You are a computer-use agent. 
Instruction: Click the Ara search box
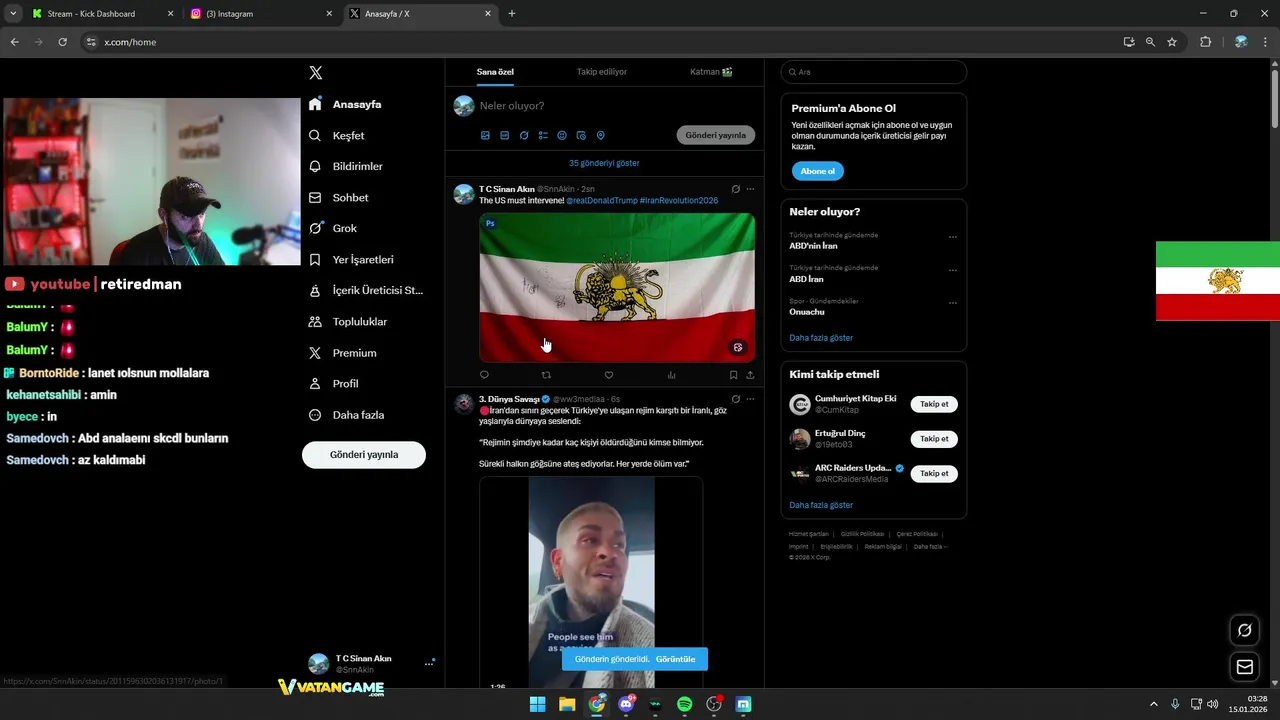pos(874,72)
